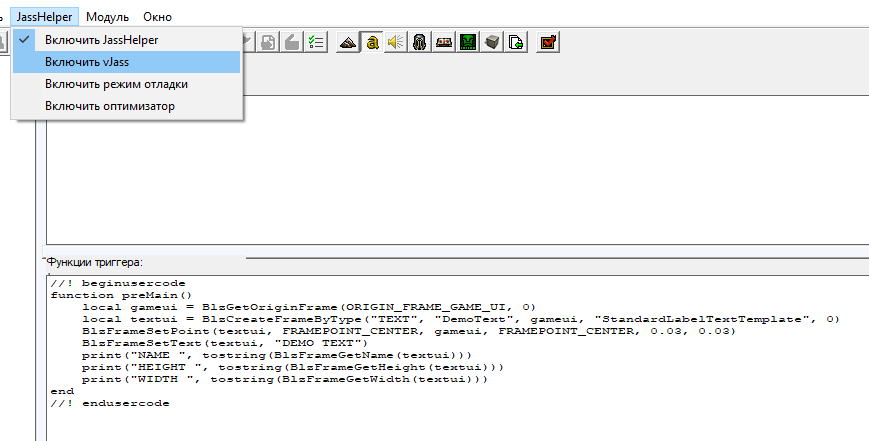Open the AI Editor green face icon
Viewport: 869px width, 441px height.
[468, 42]
